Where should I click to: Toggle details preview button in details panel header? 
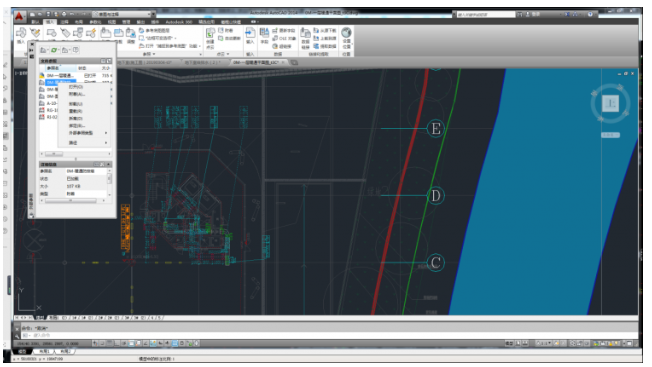pos(102,165)
